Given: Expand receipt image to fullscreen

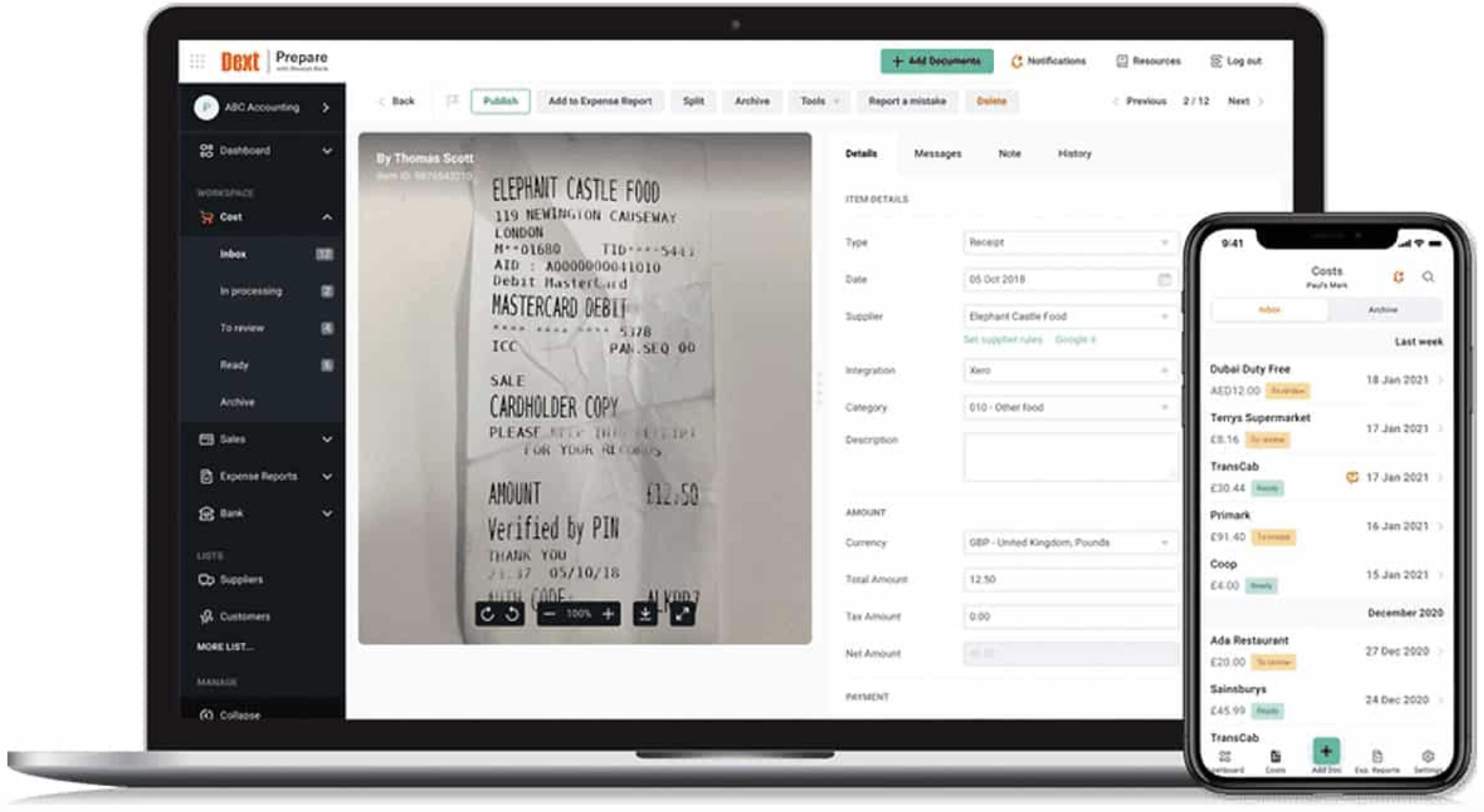Looking at the screenshot, I should coord(683,614).
